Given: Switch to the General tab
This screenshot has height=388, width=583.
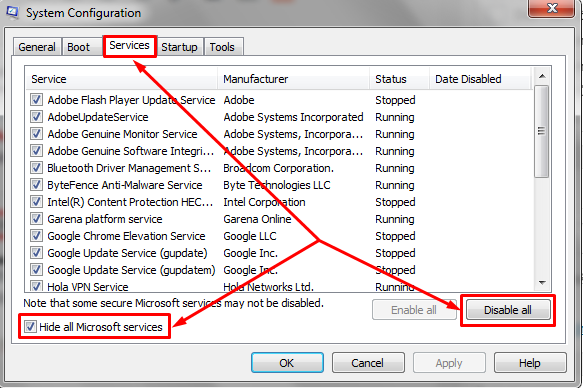Looking at the screenshot, I should coord(37,47).
